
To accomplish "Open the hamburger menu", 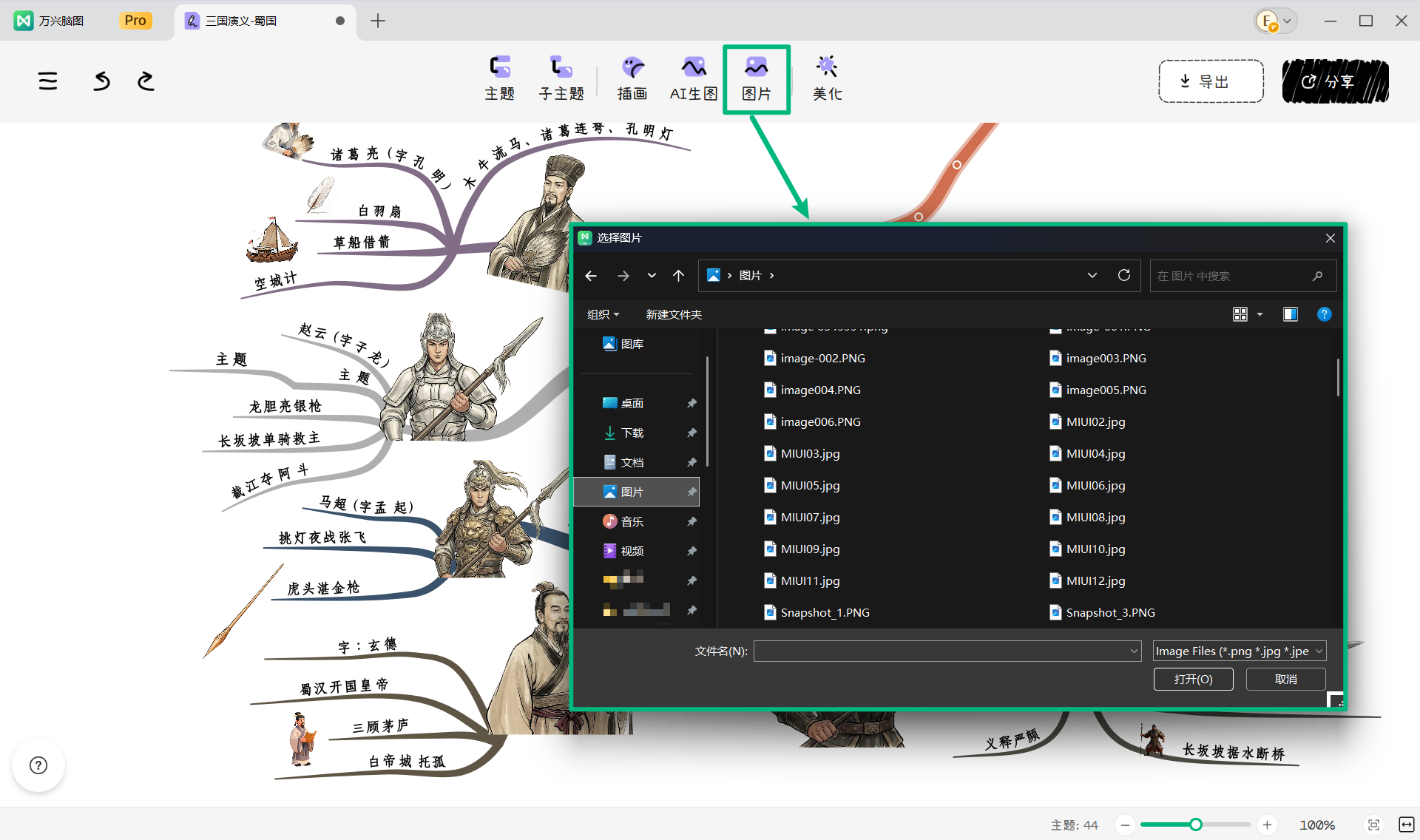I will click(x=48, y=81).
